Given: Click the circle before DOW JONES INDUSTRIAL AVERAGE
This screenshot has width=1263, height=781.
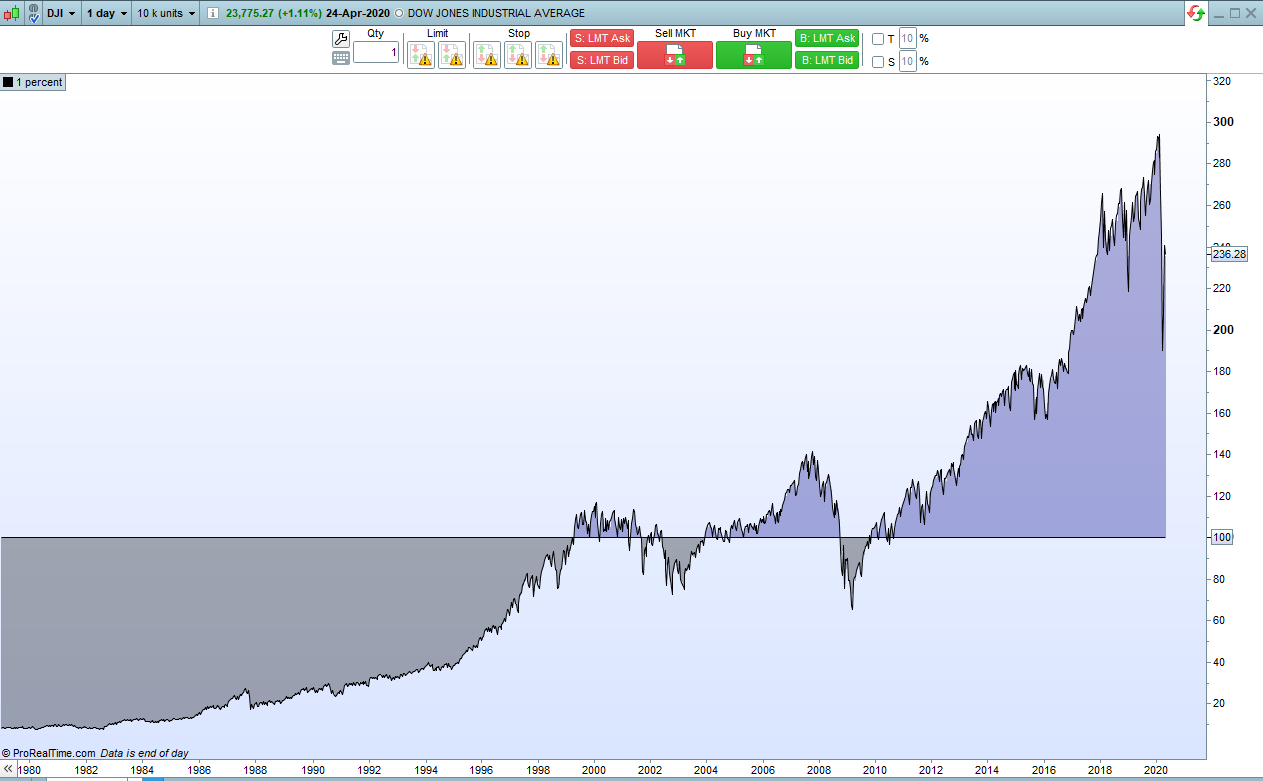Looking at the screenshot, I should (400, 14).
